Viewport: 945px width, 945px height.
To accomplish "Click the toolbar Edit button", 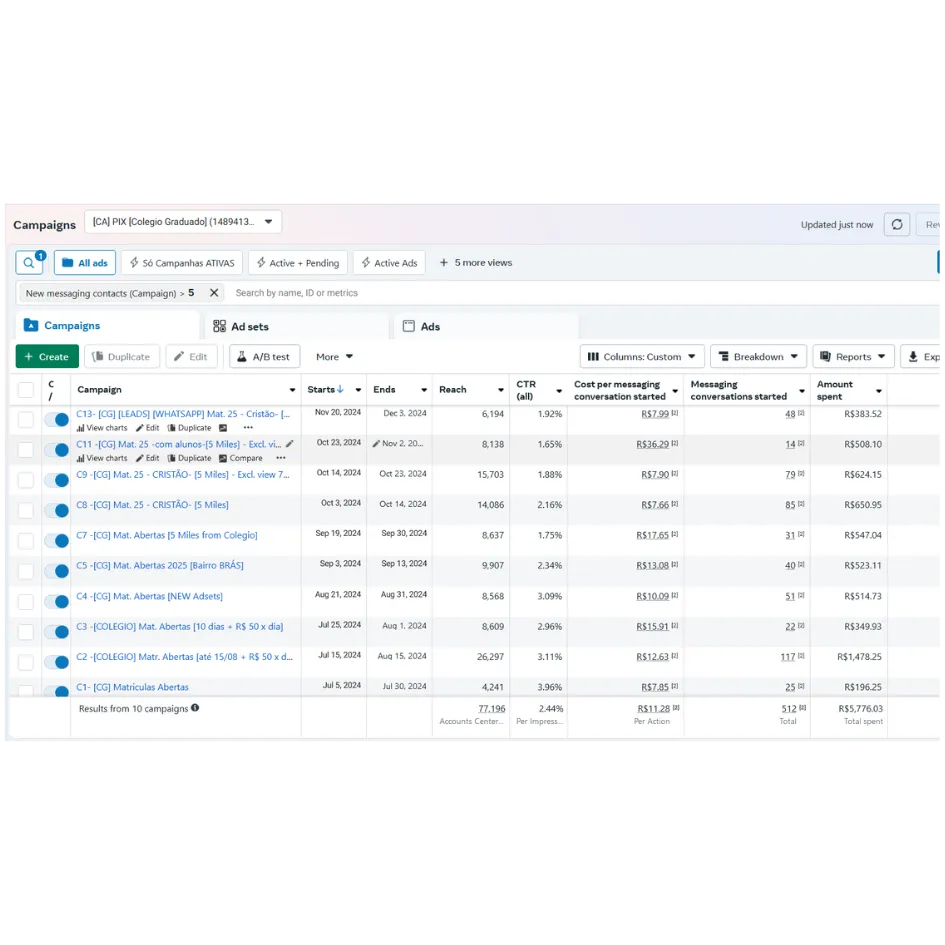I will tap(191, 357).
